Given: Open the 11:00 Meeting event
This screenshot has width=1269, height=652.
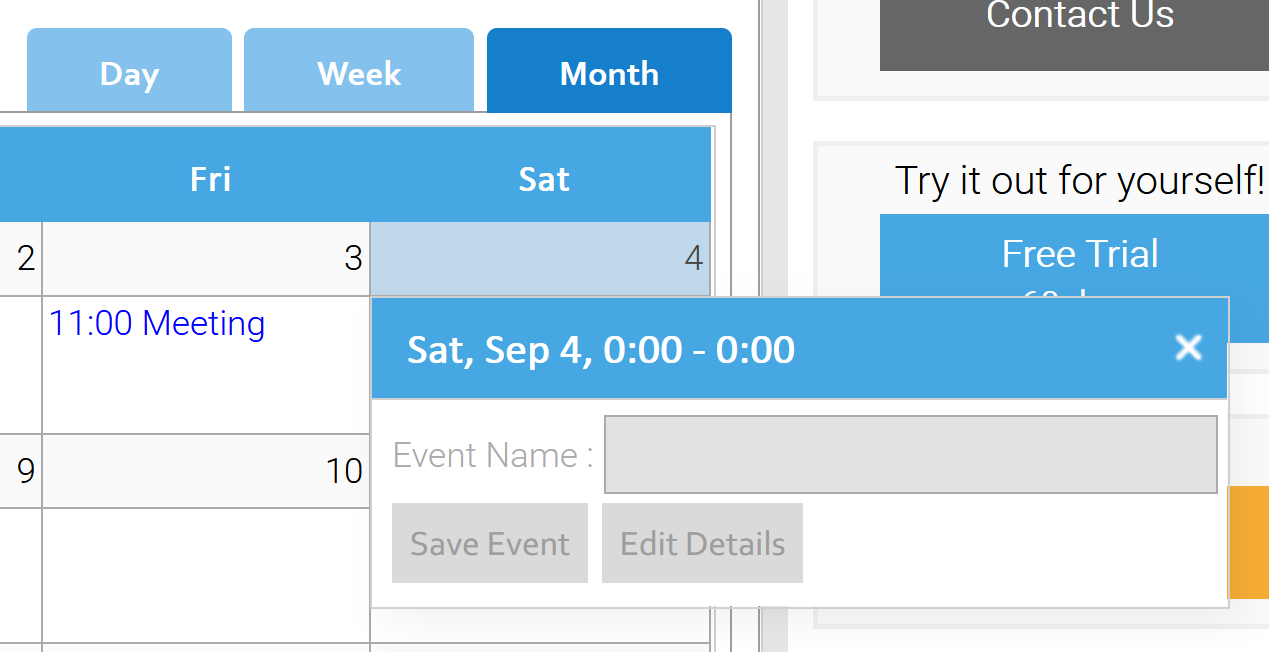Looking at the screenshot, I should [157, 323].
